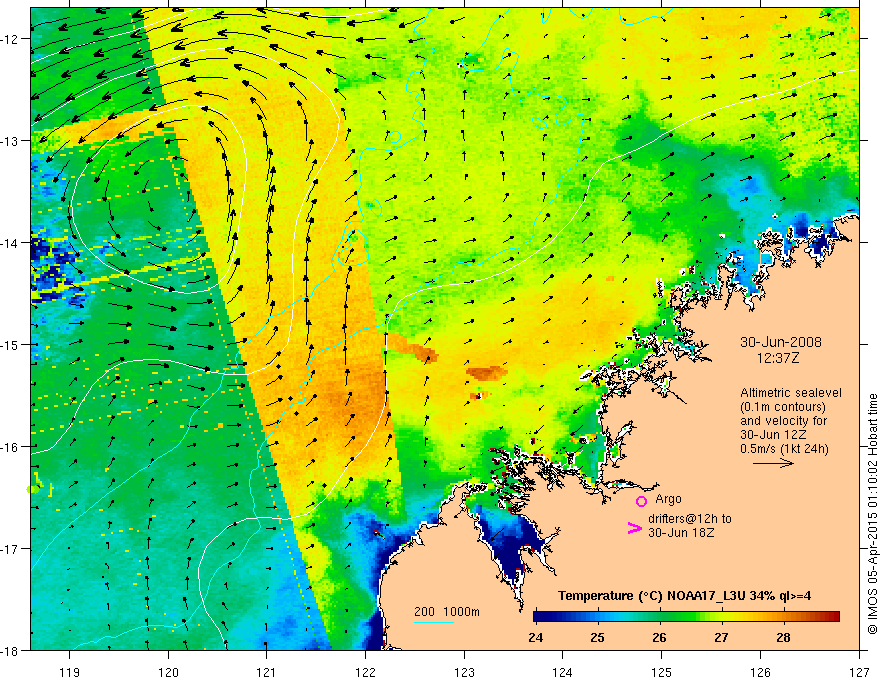Click the longitude axis label 120

[x=168, y=673]
